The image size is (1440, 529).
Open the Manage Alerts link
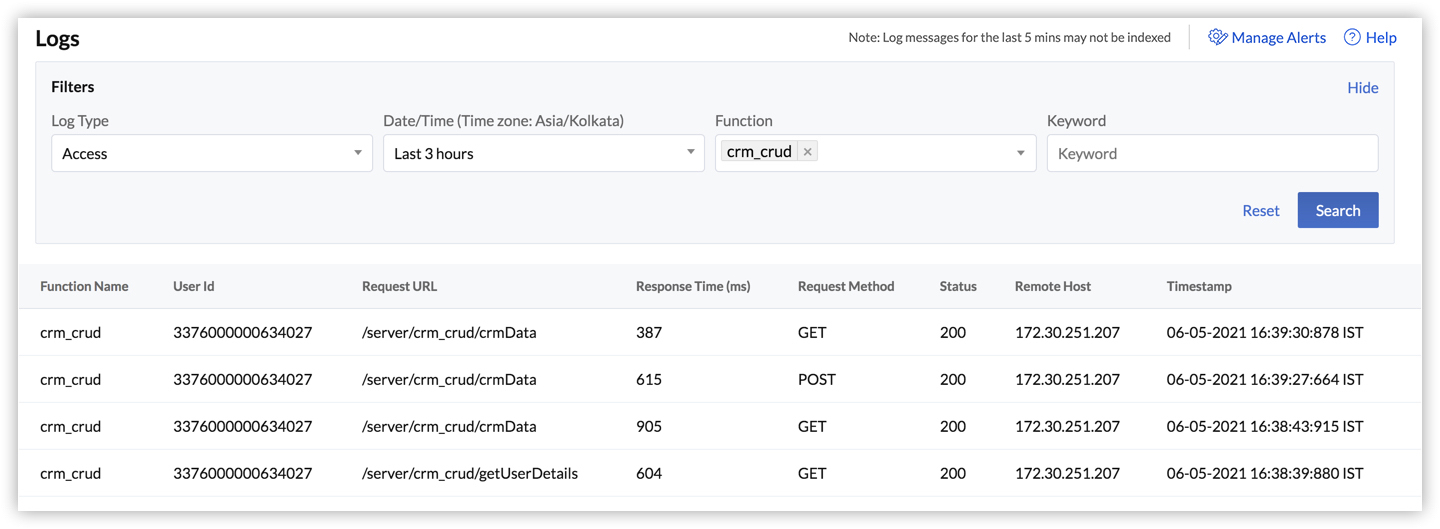pos(1278,37)
